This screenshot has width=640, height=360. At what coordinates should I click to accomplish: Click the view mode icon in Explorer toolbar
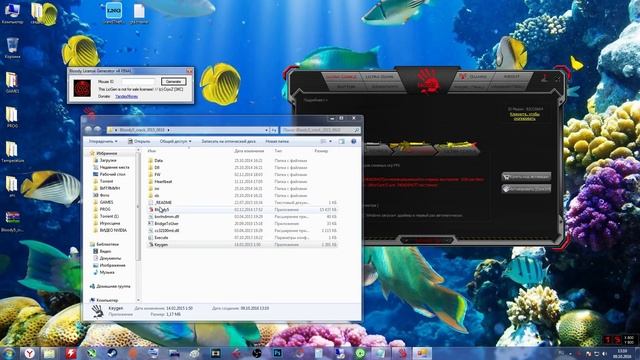point(323,141)
